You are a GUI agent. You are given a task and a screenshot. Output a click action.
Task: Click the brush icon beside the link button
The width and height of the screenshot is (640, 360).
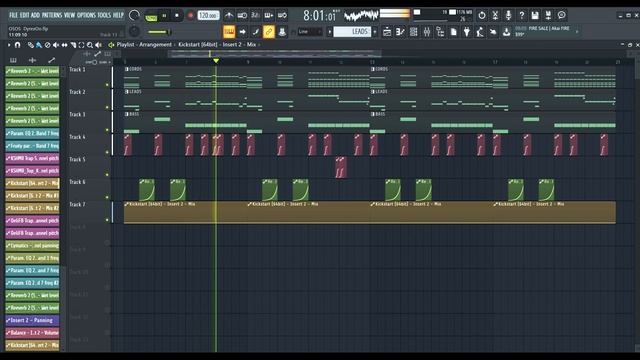pyautogui.click(x=256, y=31)
